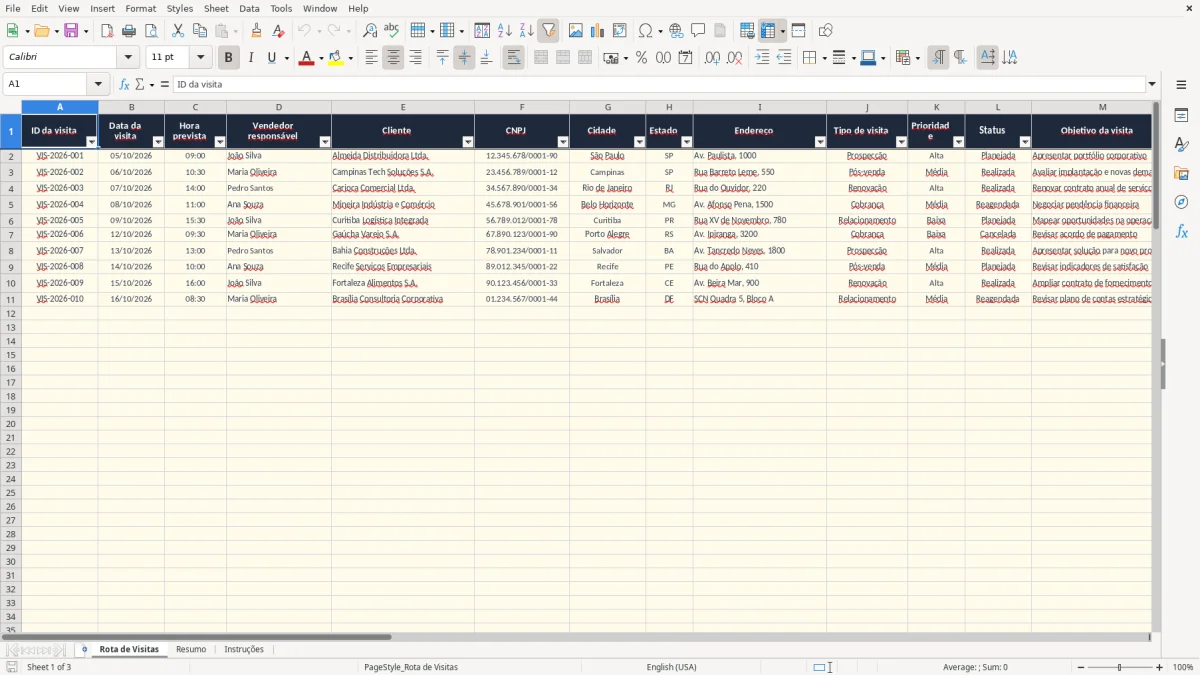Open Find and Replace
1200x675 pixels.
click(370, 31)
